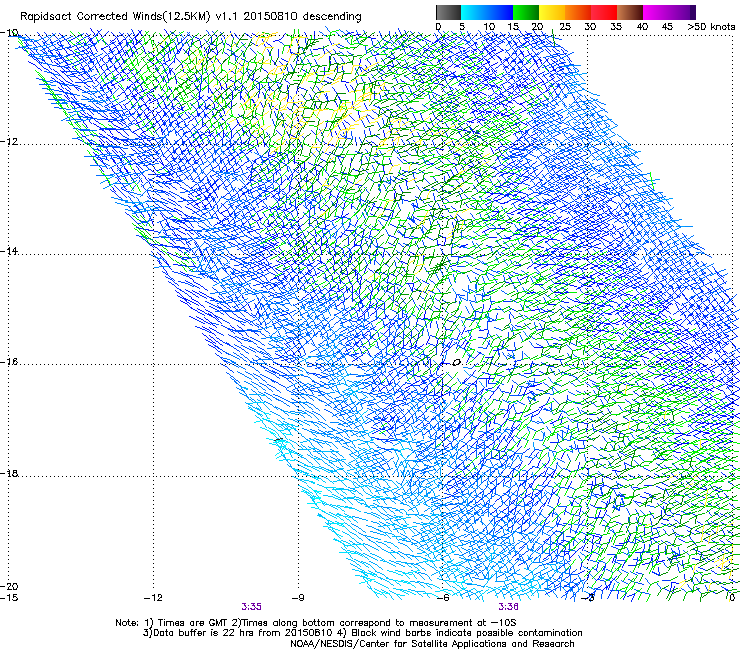Click the "-18" latitude axis label

click(x=9, y=473)
